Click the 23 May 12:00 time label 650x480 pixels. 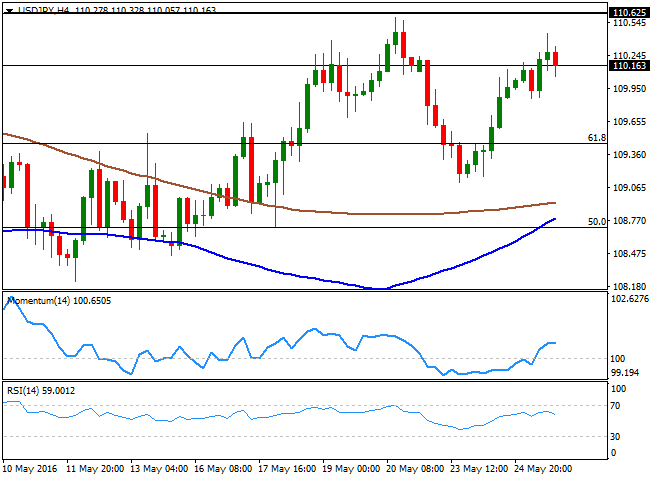coord(479,469)
